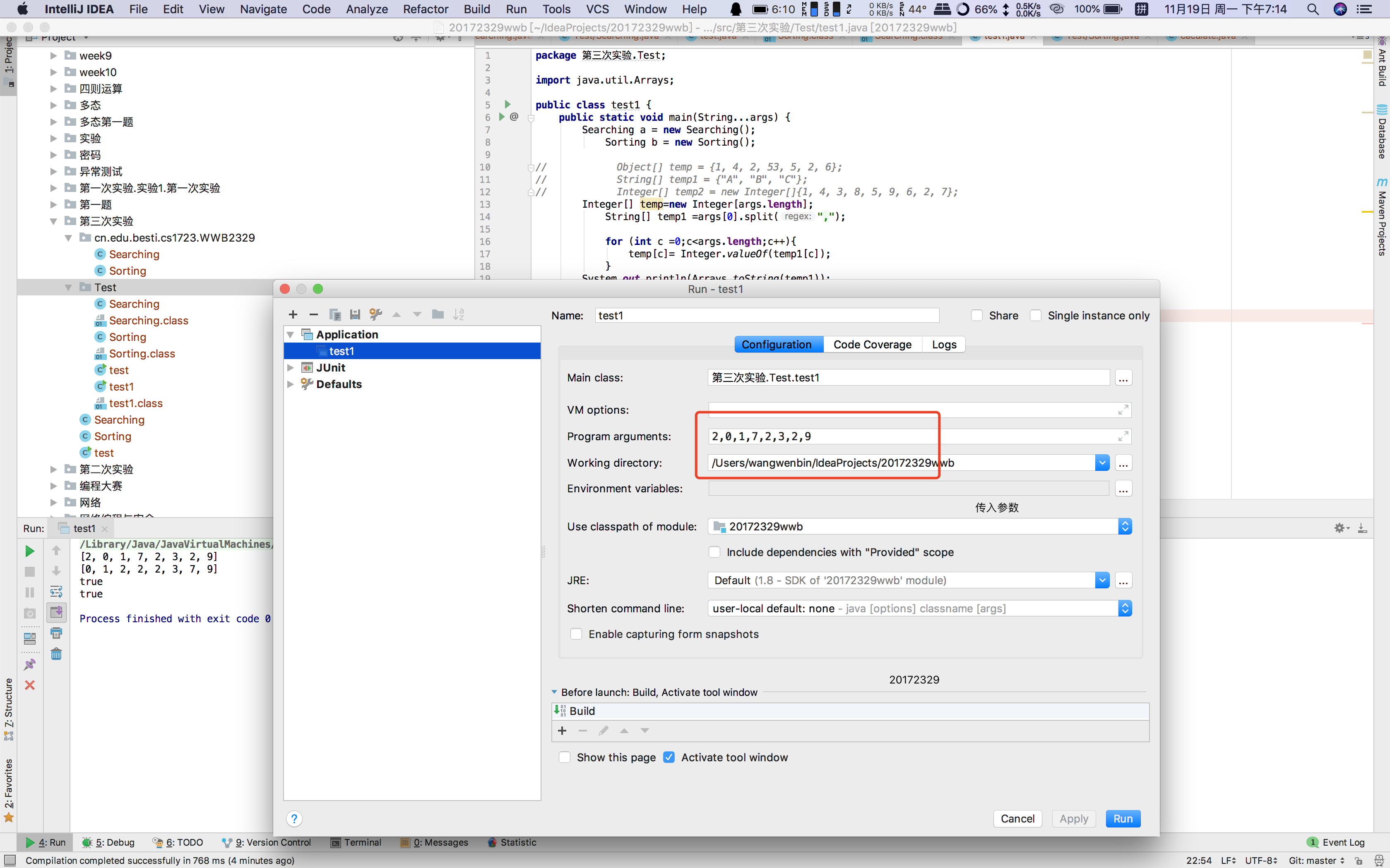The height and width of the screenshot is (868, 1390).
Task: Expand the VM options field
Action: (x=1123, y=410)
